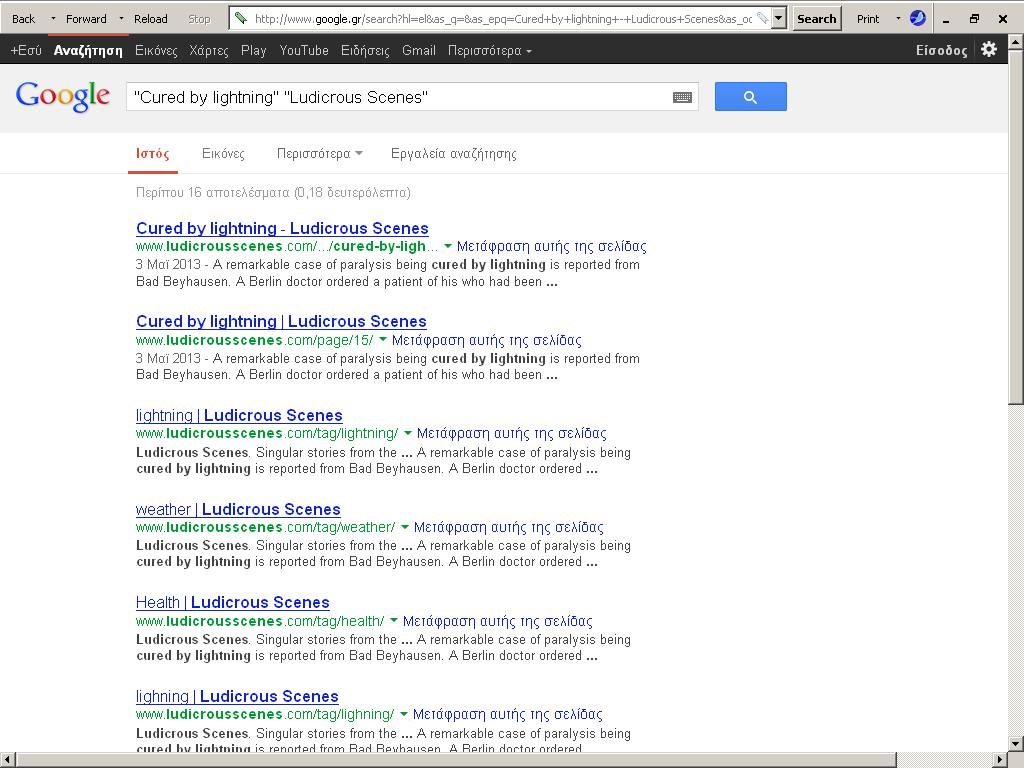Image resolution: width=1024 pixels, height=768 pixels.
Task: Open Χάρτες in the Google bar
Action: (209, 50)
